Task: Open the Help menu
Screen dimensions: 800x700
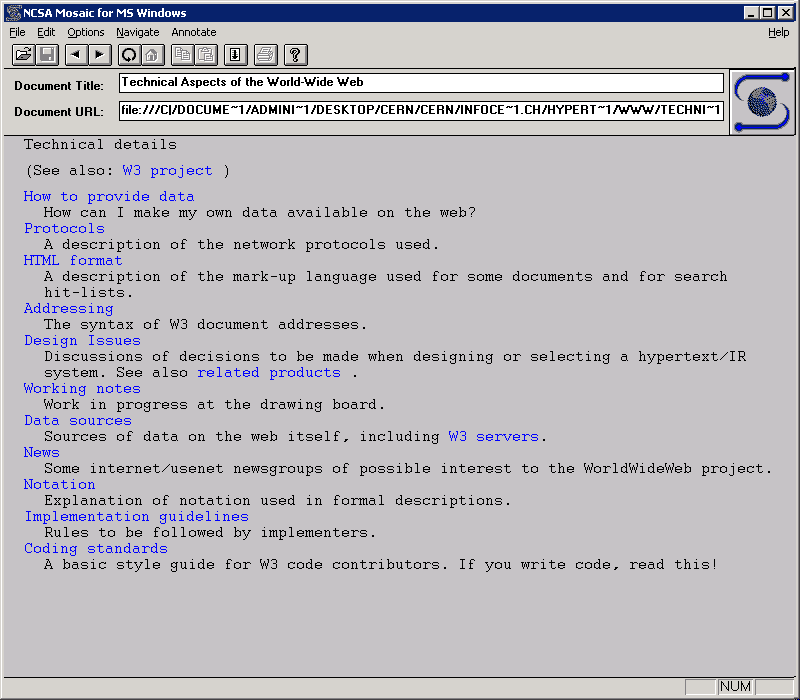Action: 779,32
